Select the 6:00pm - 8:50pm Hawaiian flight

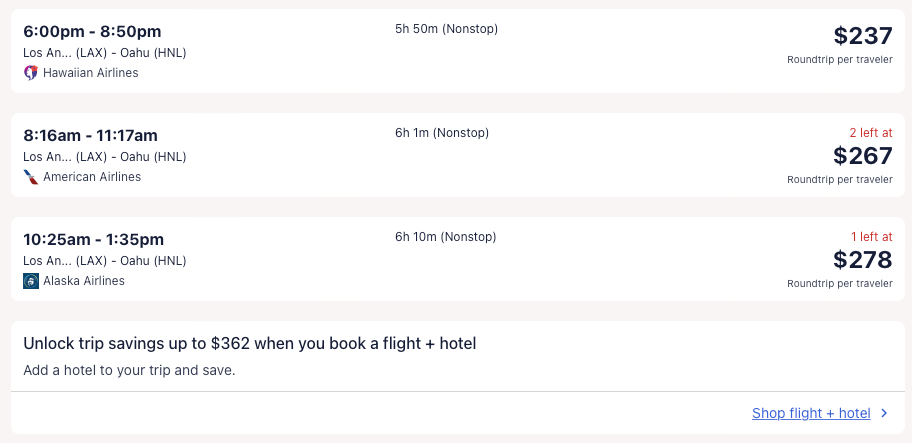click(92, 32)
